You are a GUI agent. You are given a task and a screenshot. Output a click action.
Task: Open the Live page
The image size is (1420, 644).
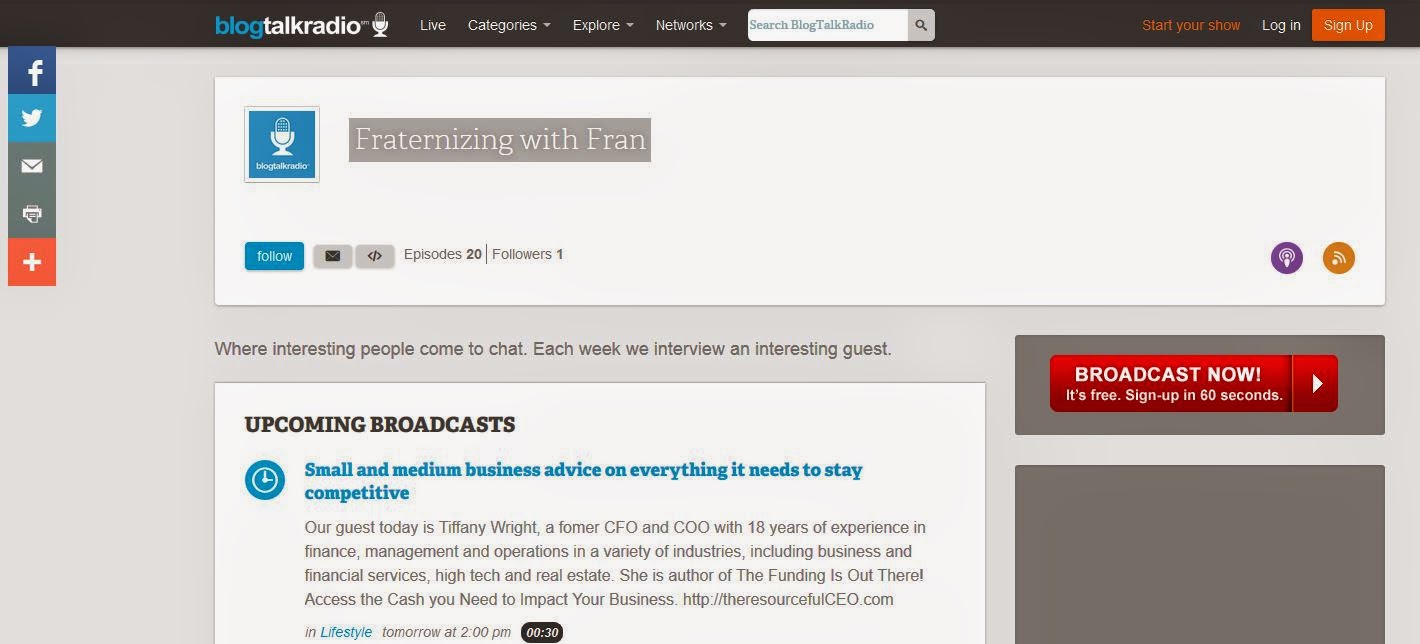[x=433, y=25]
